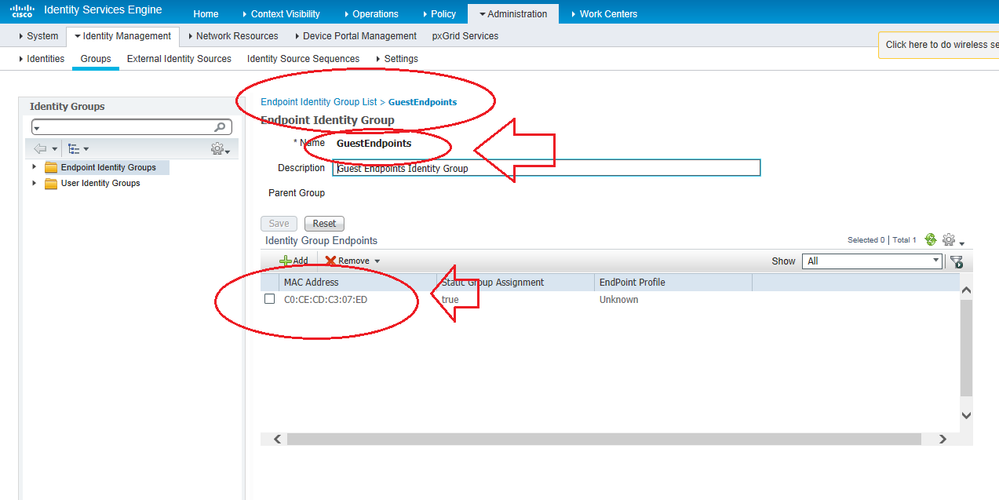Click the green refresh icon above the table

pyautogui.click(x=930, y=240)
